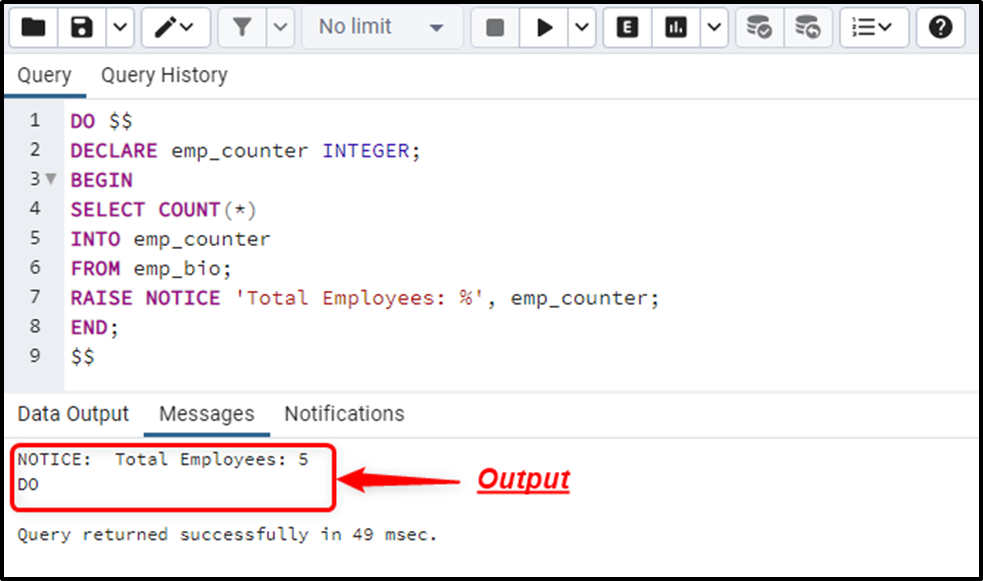983x581 pixels.
Task: Expand filter options dropdown arrow
Action: (280, 28)
